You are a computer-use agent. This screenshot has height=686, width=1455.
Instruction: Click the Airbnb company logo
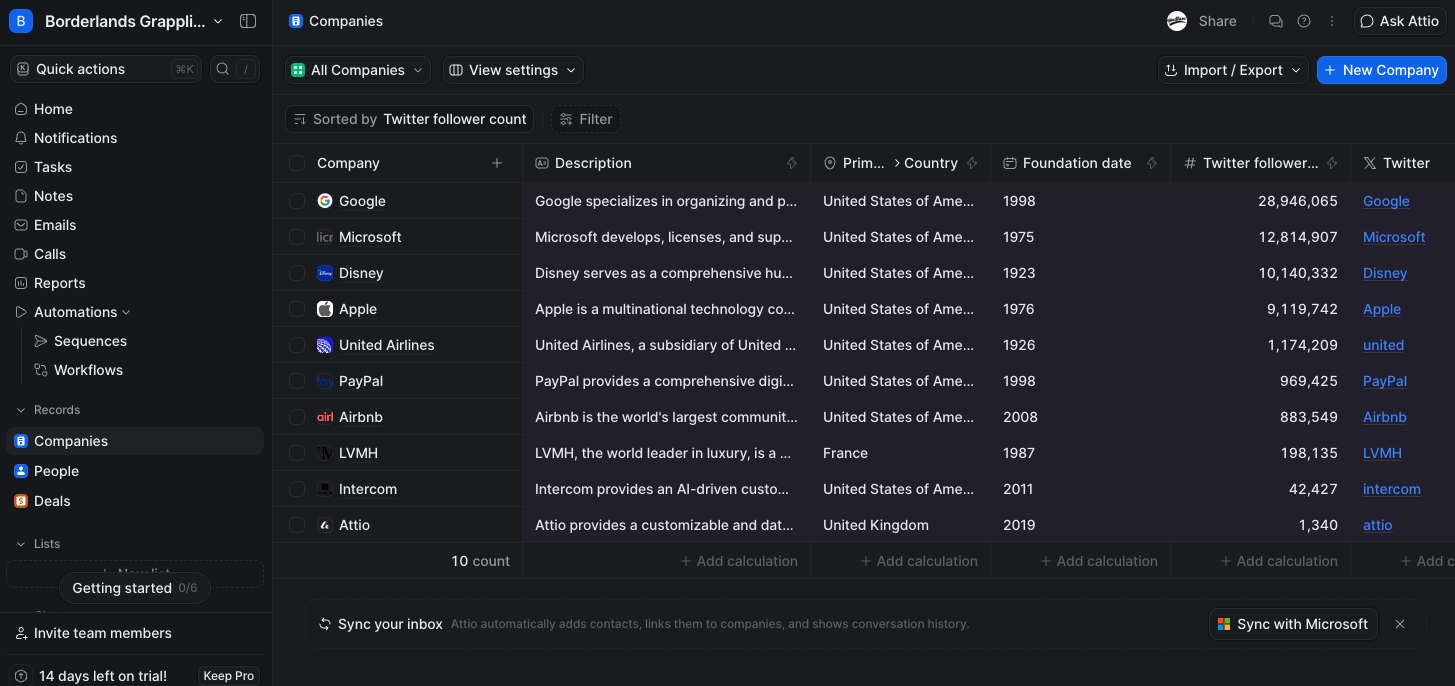click(325, 417)
